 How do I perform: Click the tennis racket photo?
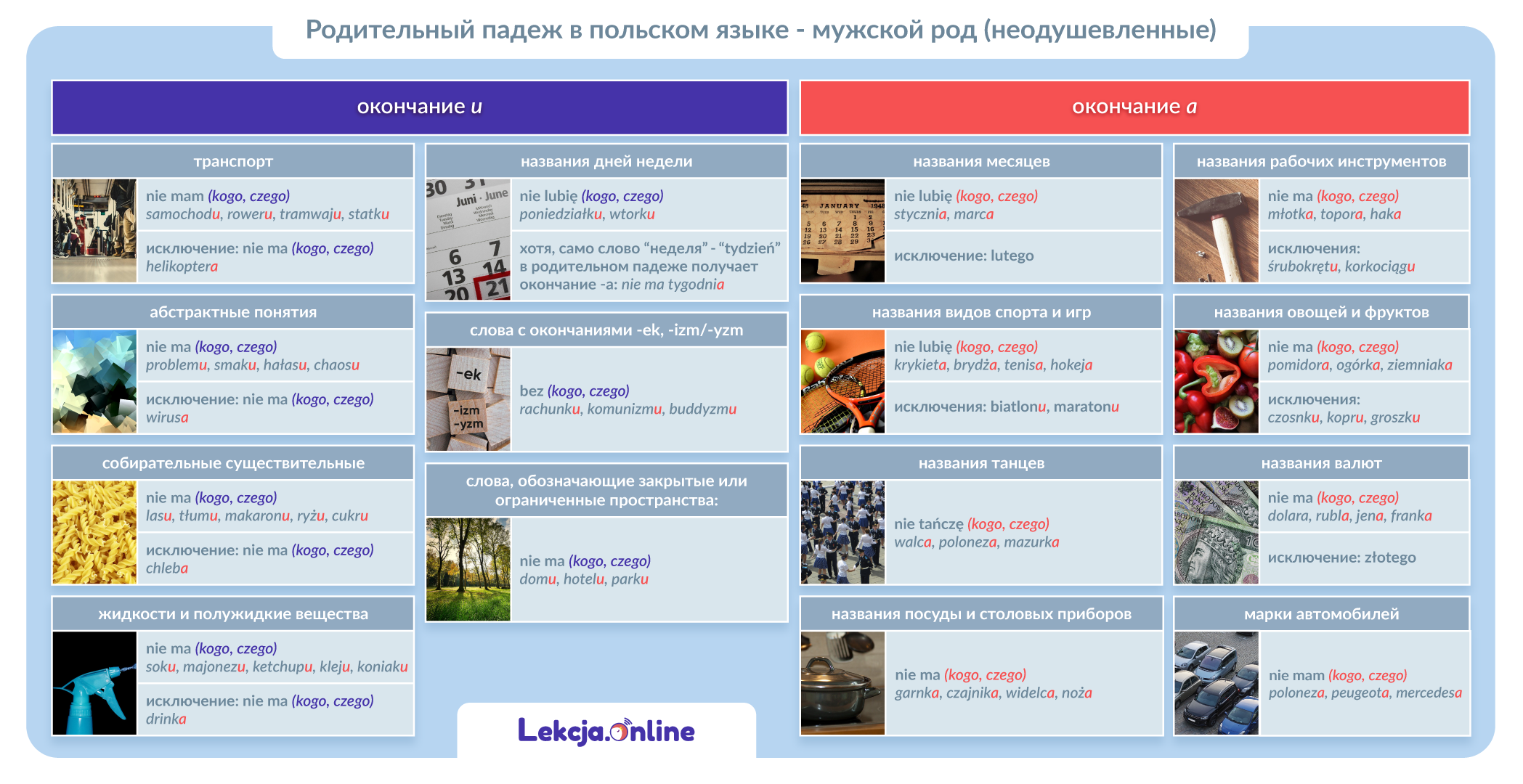click(842, 382)
